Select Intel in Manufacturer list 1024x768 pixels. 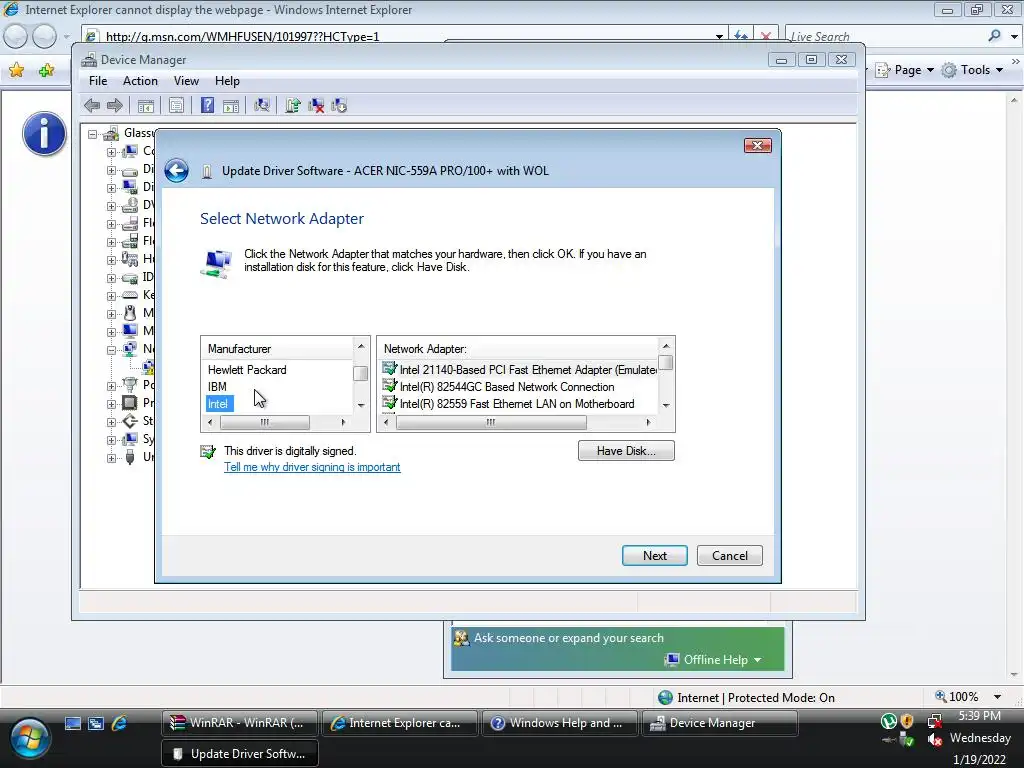point(218,404)
